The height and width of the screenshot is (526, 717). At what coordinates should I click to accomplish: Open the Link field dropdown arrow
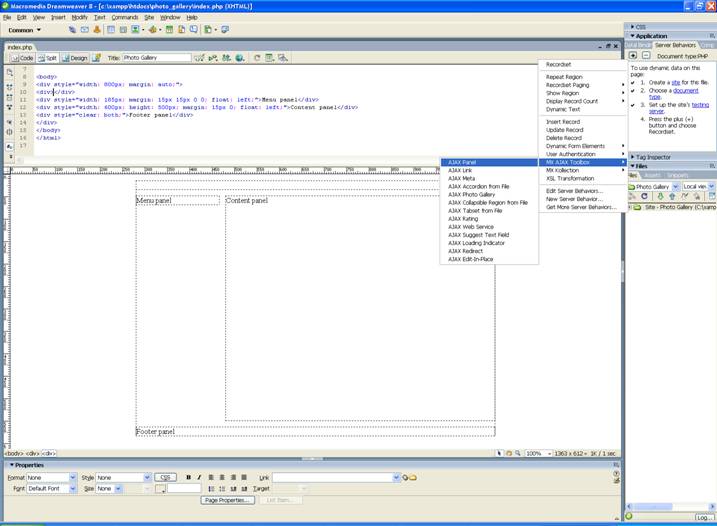[x=396, y=478]
